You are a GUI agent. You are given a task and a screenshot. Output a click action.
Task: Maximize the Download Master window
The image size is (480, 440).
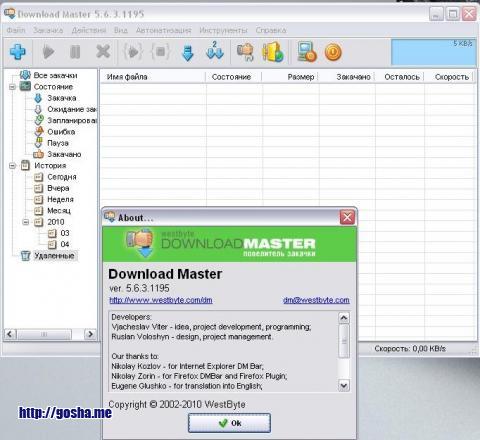click(x=453, y=14)
